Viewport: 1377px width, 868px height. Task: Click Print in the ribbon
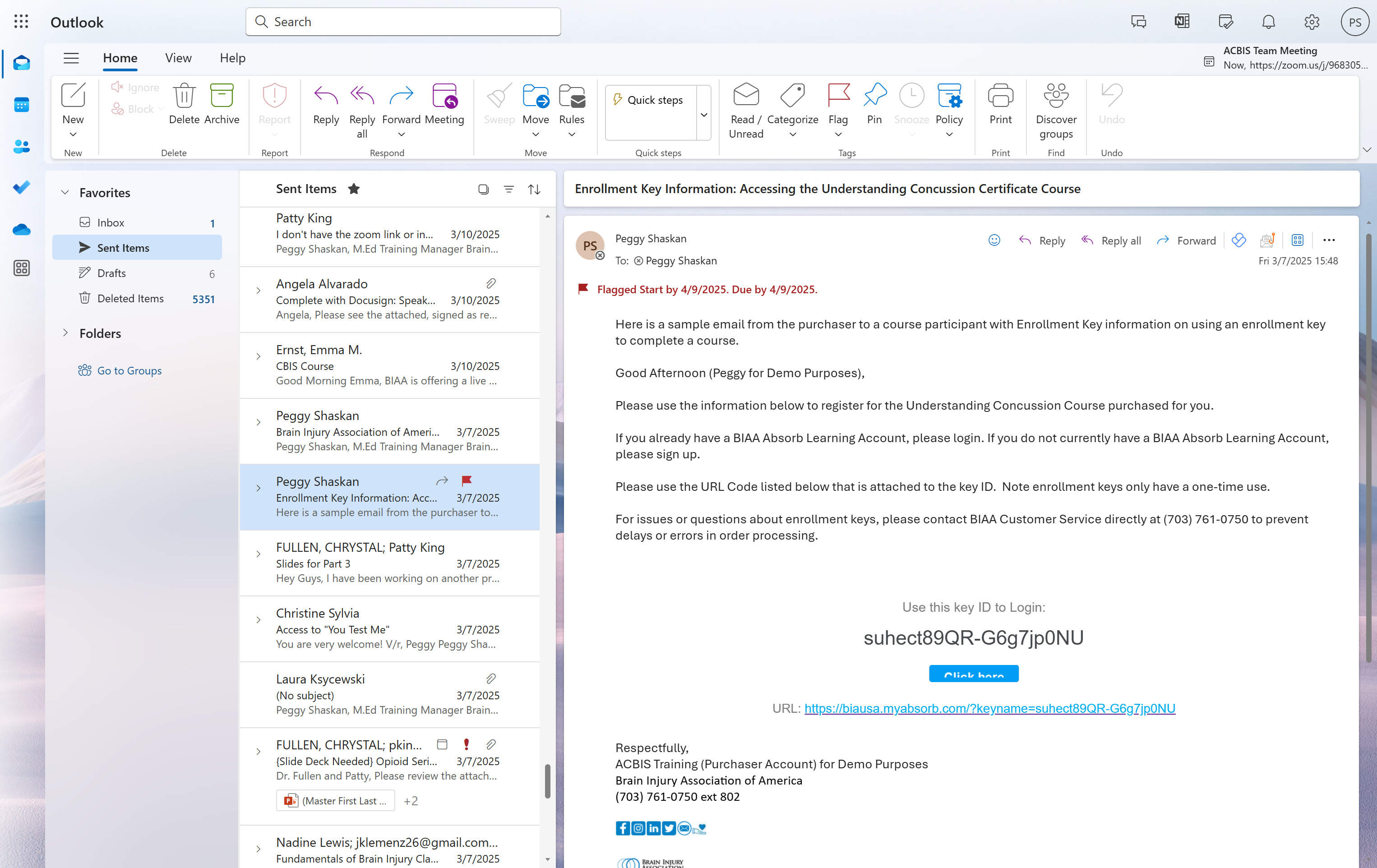[1000, 104]
